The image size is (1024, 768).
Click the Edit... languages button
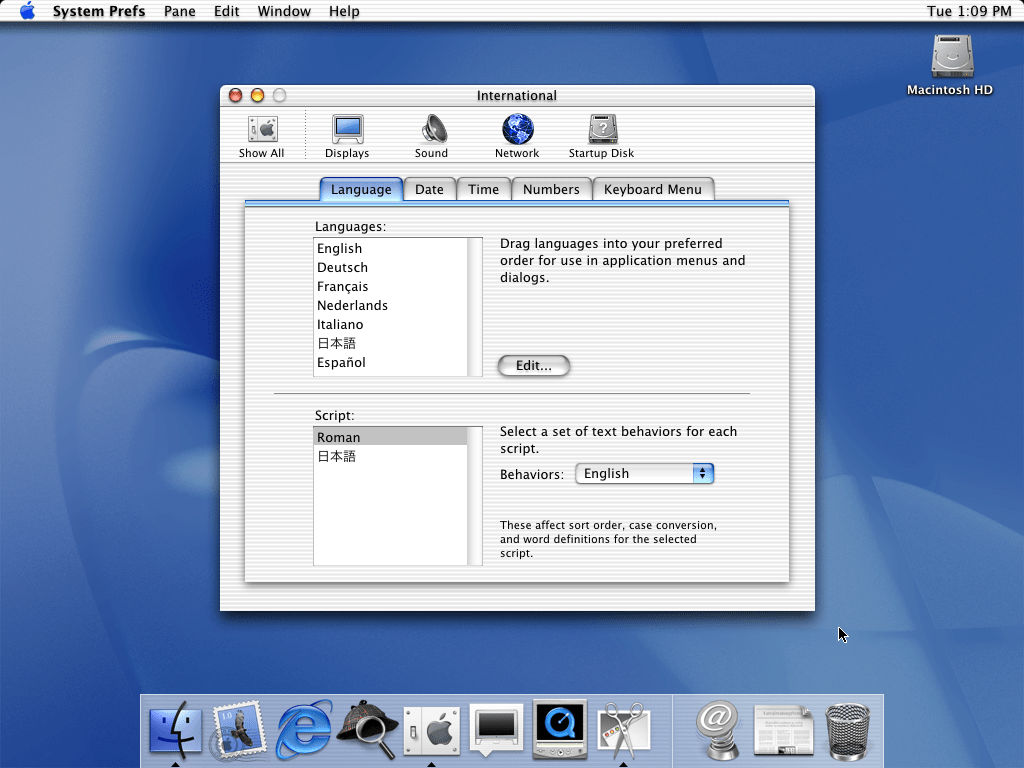pyautogui.click(x=533, y=366)
